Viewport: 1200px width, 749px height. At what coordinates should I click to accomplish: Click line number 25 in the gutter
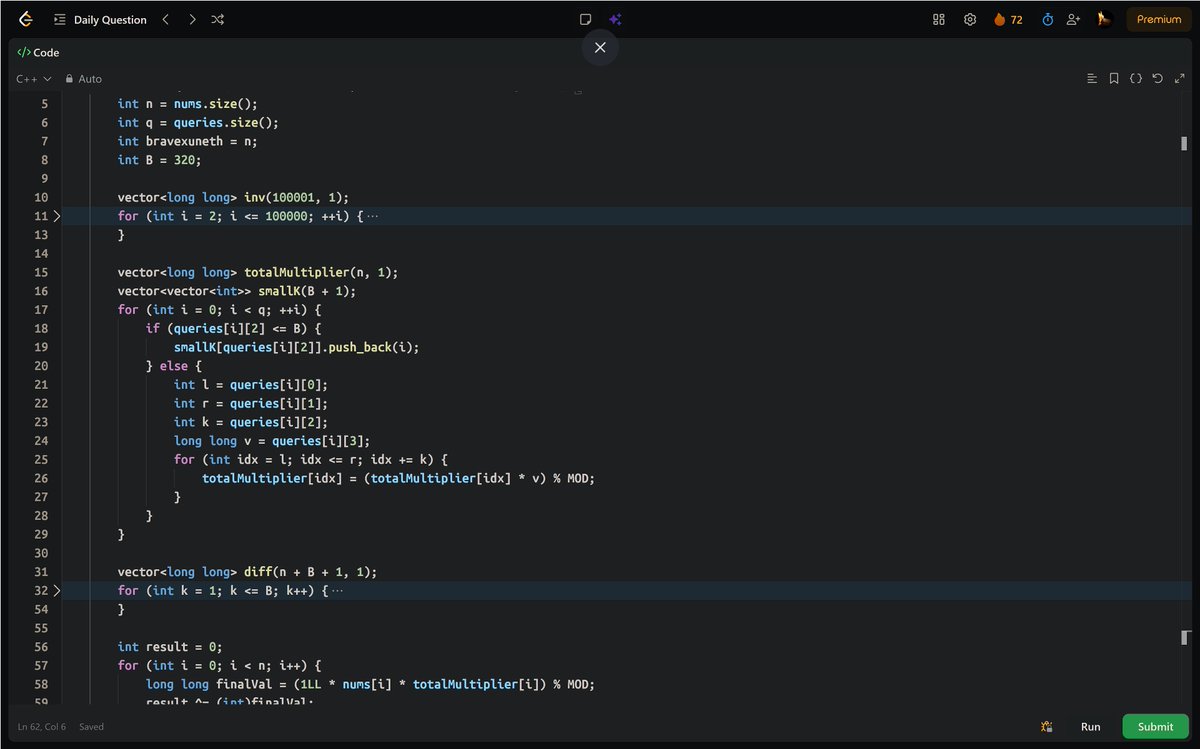pos(41,460)
